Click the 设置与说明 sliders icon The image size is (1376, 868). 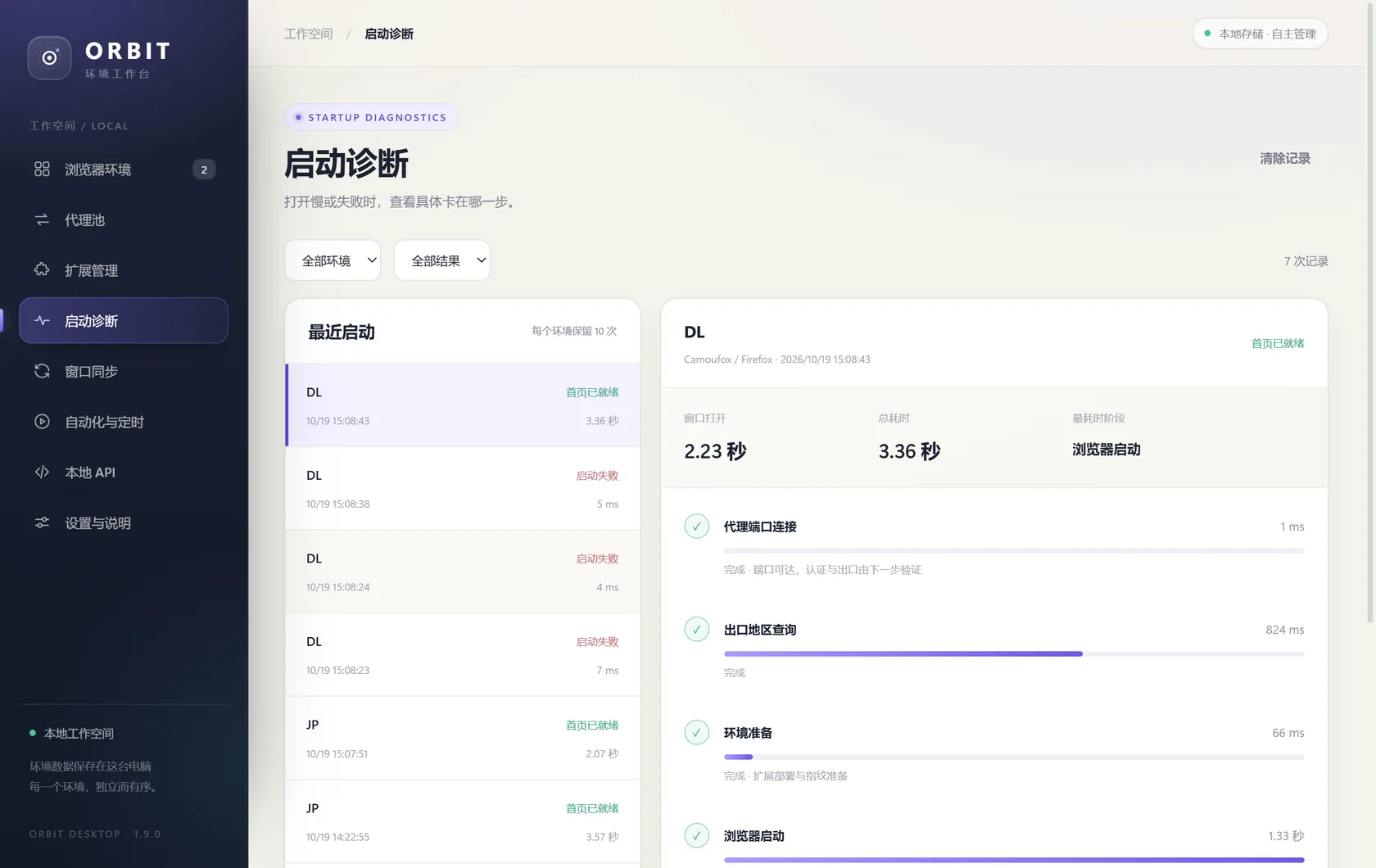tap(42, 522)
